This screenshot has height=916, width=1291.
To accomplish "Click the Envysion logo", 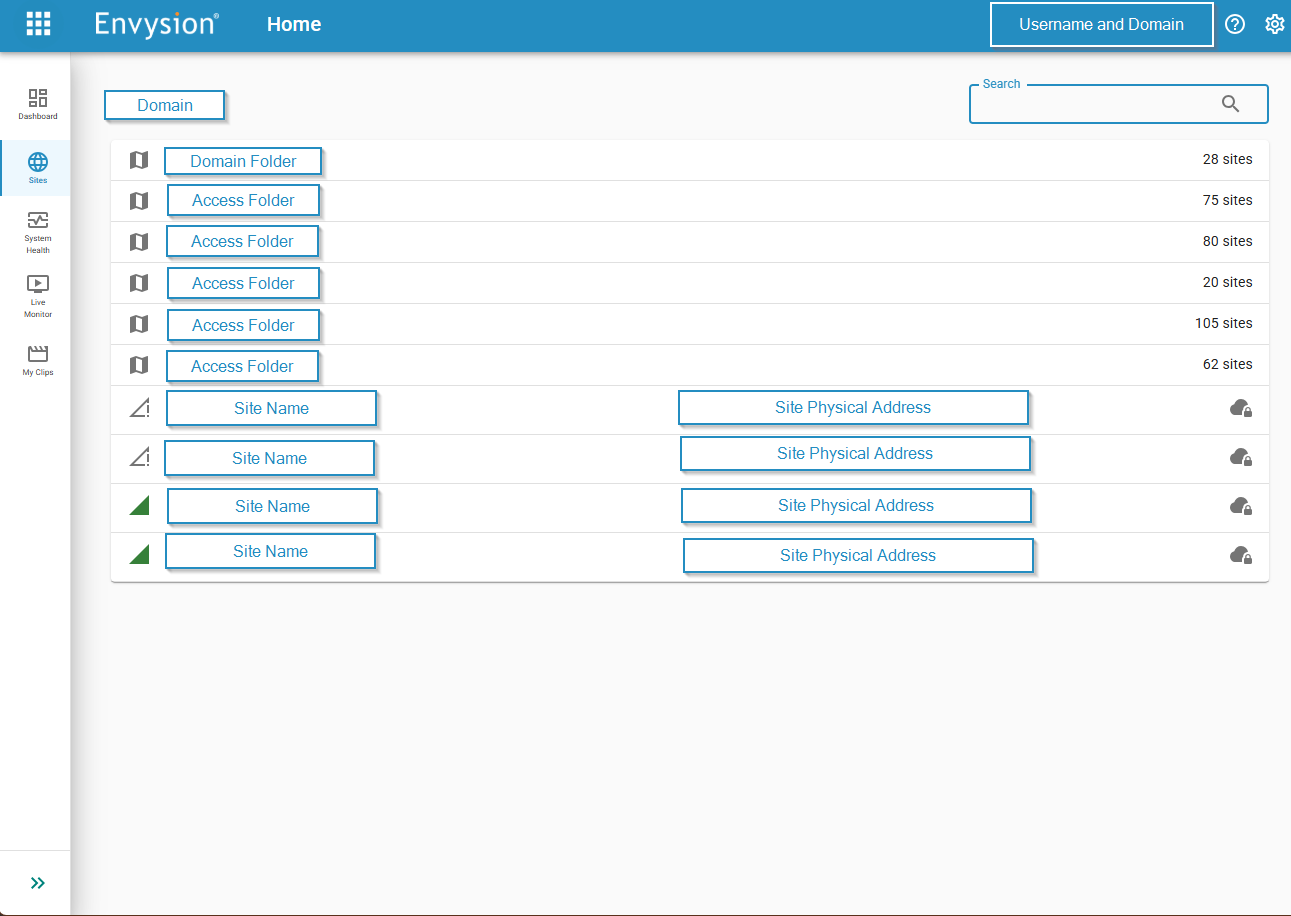I will 157,25.
